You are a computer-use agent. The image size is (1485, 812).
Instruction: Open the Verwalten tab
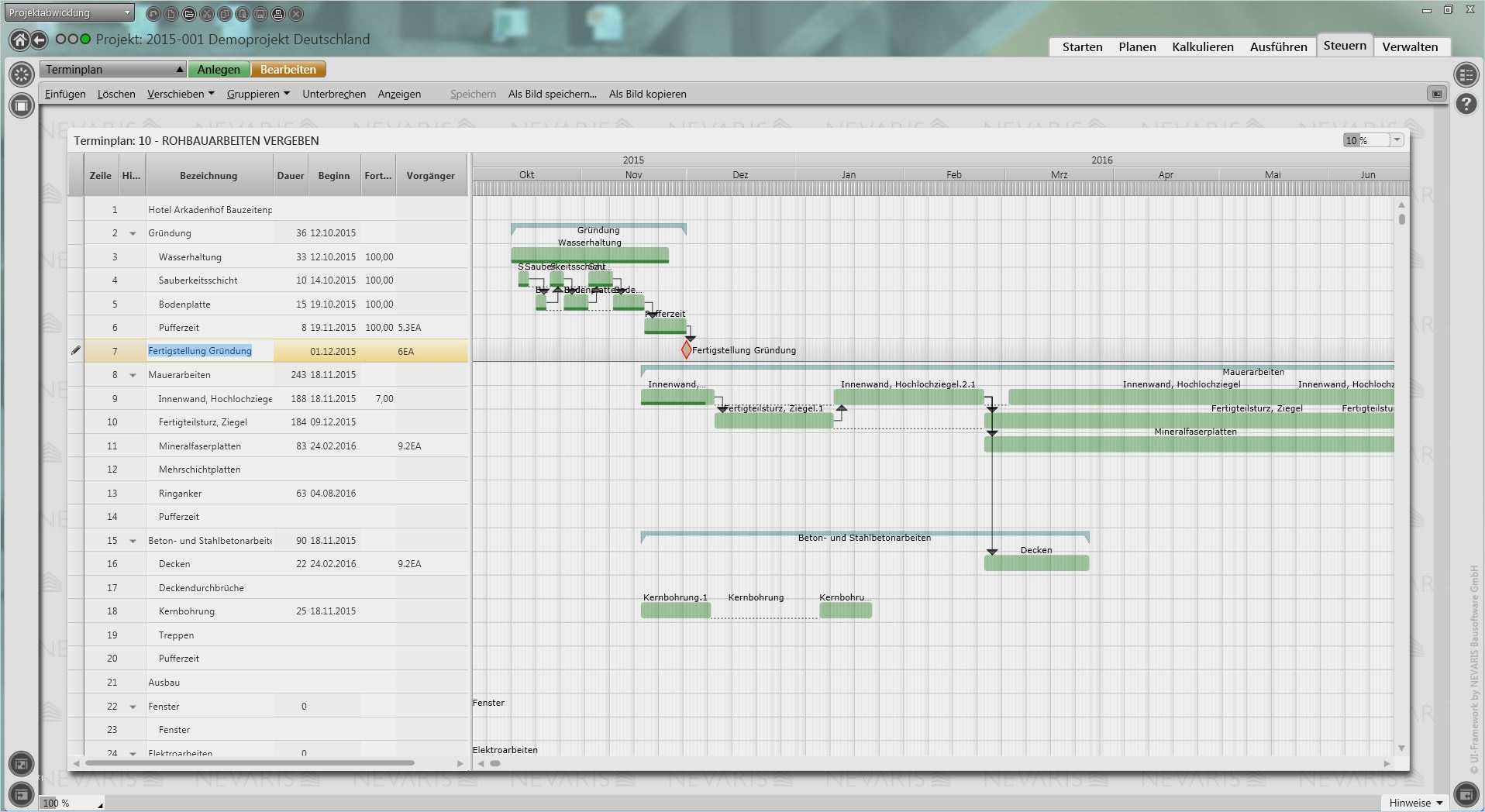(1410, 47)
